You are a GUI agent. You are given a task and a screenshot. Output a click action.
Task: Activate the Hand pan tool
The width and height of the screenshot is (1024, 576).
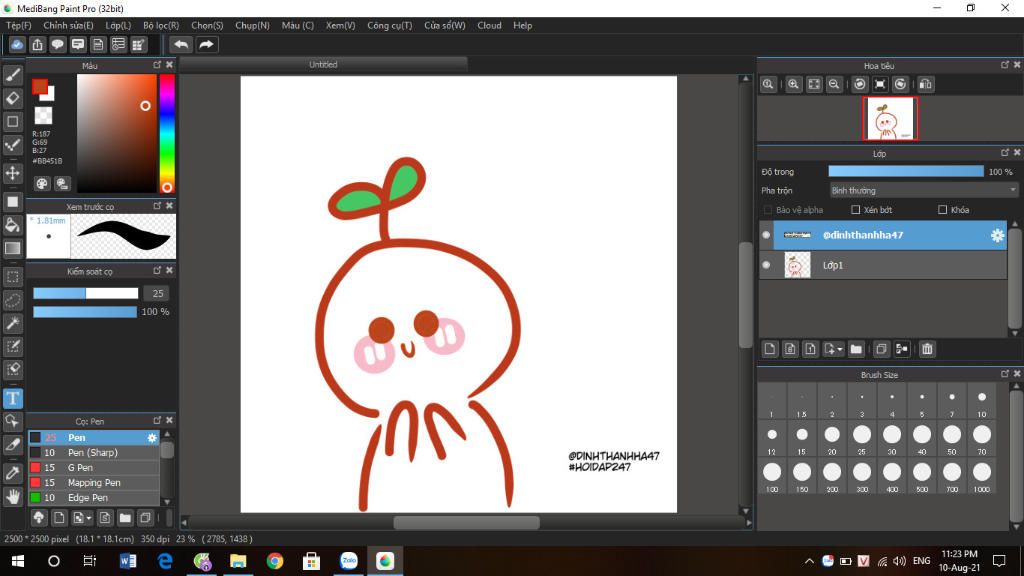[13, 496]
